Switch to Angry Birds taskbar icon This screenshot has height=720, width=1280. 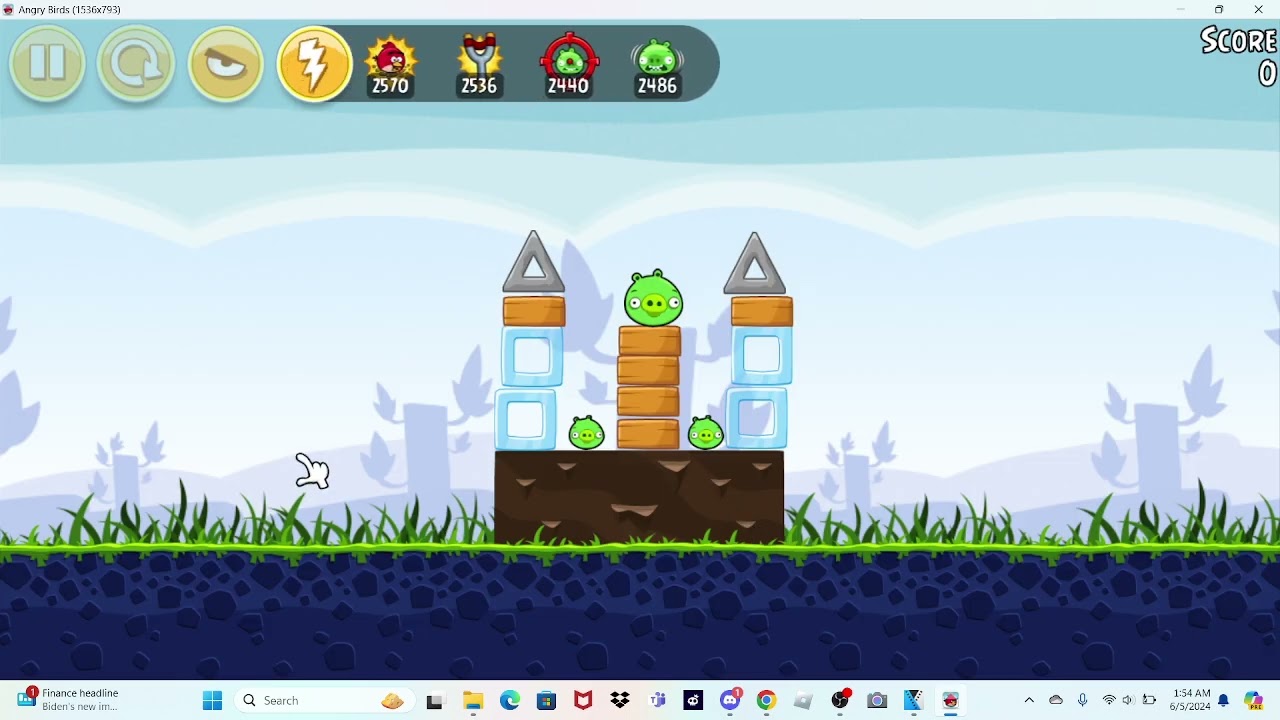[x=950, y=701]
